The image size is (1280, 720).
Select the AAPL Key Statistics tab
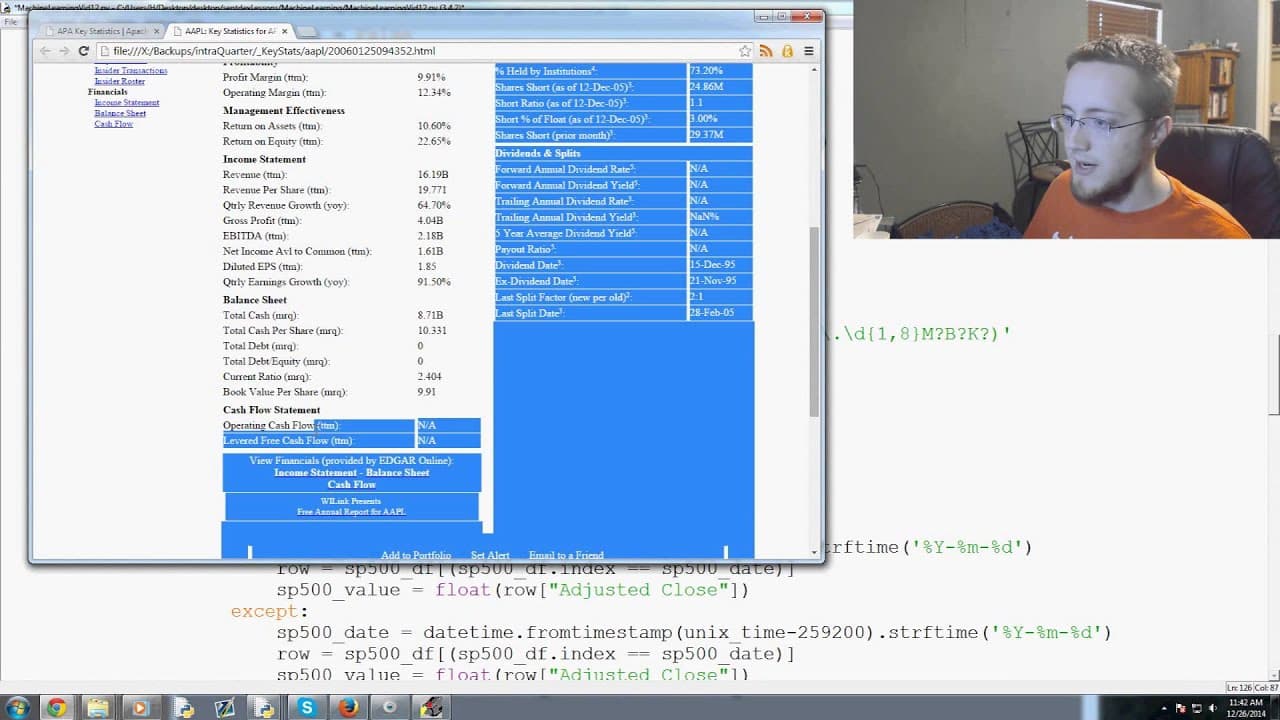coord(230,31)
